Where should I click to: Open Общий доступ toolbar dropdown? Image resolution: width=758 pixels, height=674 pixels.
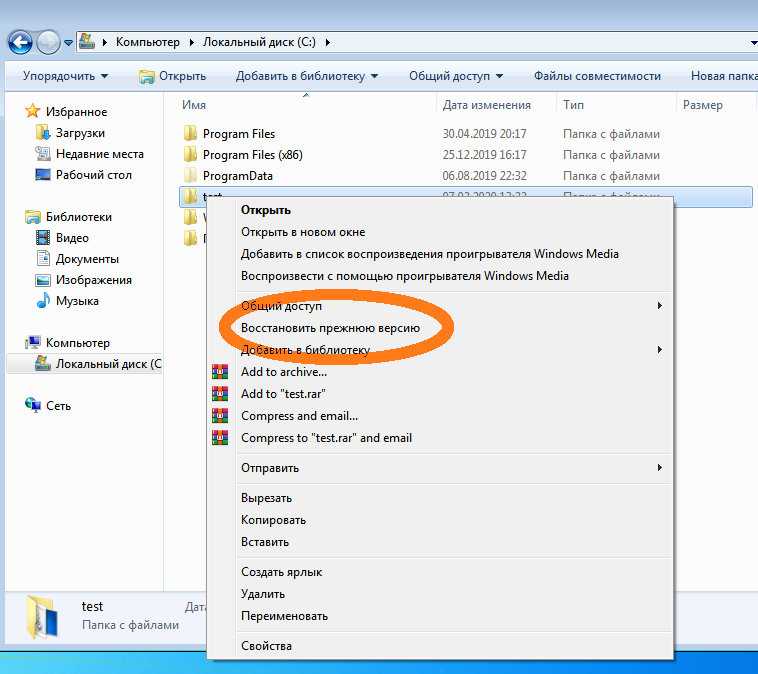(456, 76)
